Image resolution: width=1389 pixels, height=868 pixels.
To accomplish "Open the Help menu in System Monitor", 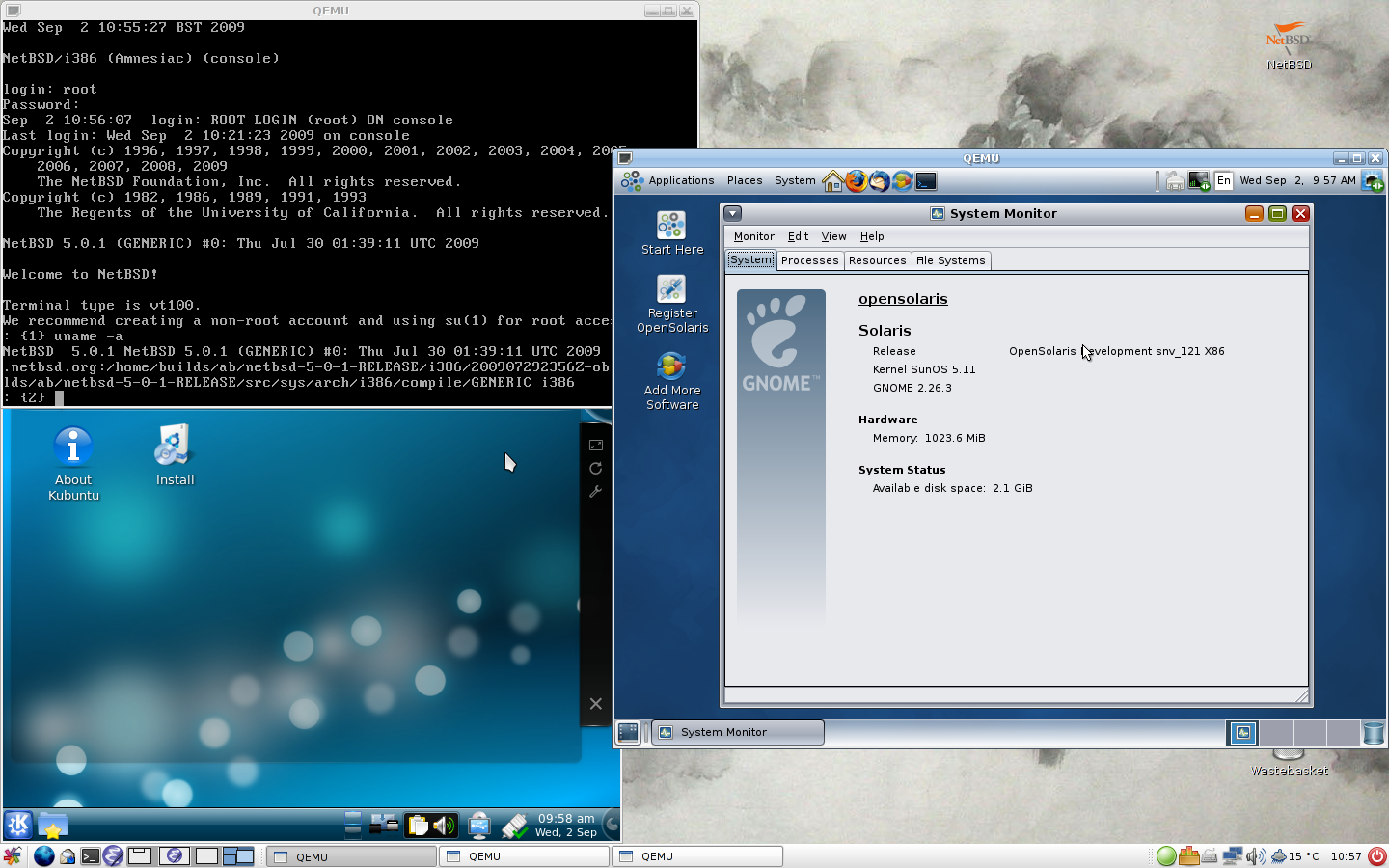I will click(872, 236).
